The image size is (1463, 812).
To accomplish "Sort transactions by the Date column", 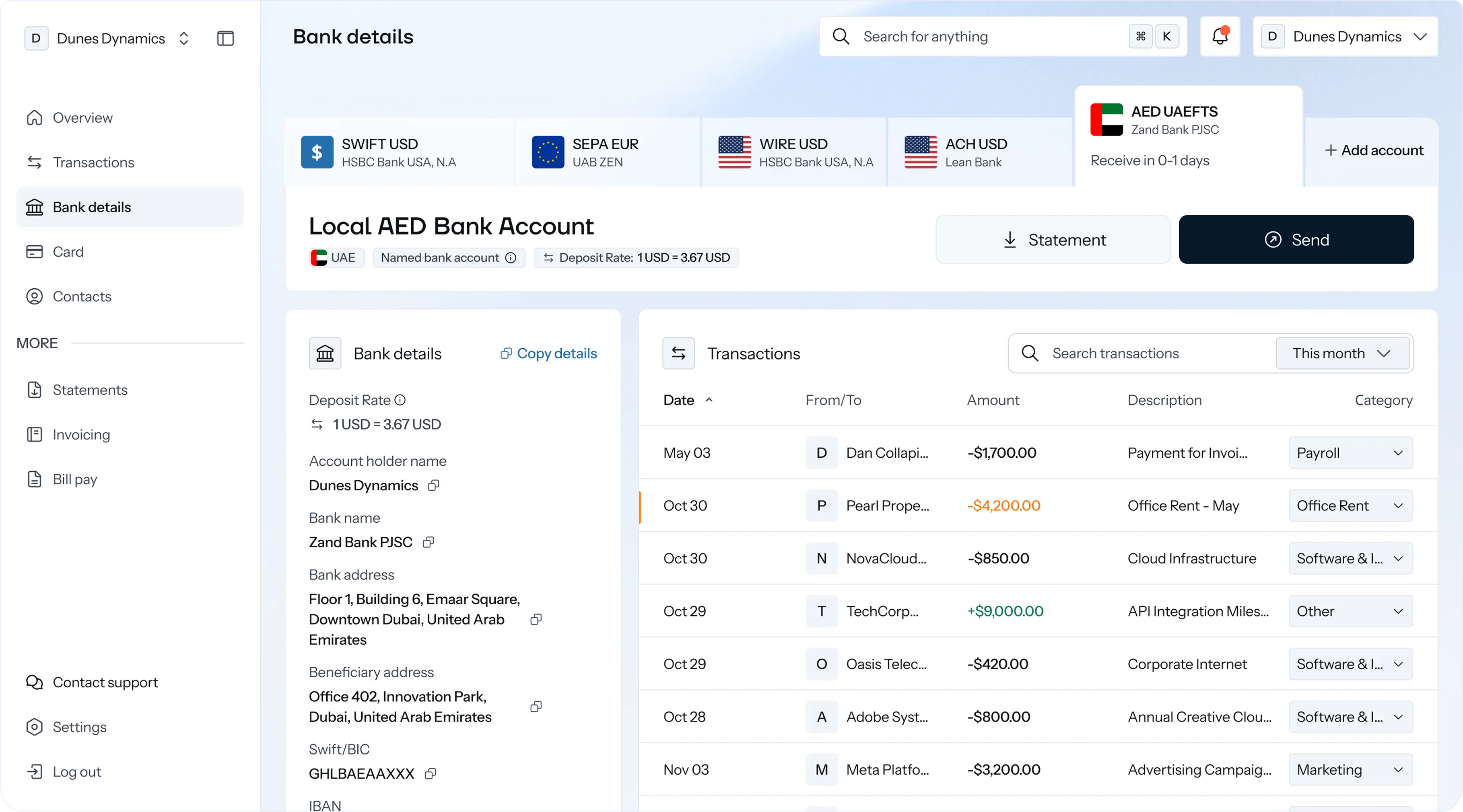I will (x=688, y=400).
